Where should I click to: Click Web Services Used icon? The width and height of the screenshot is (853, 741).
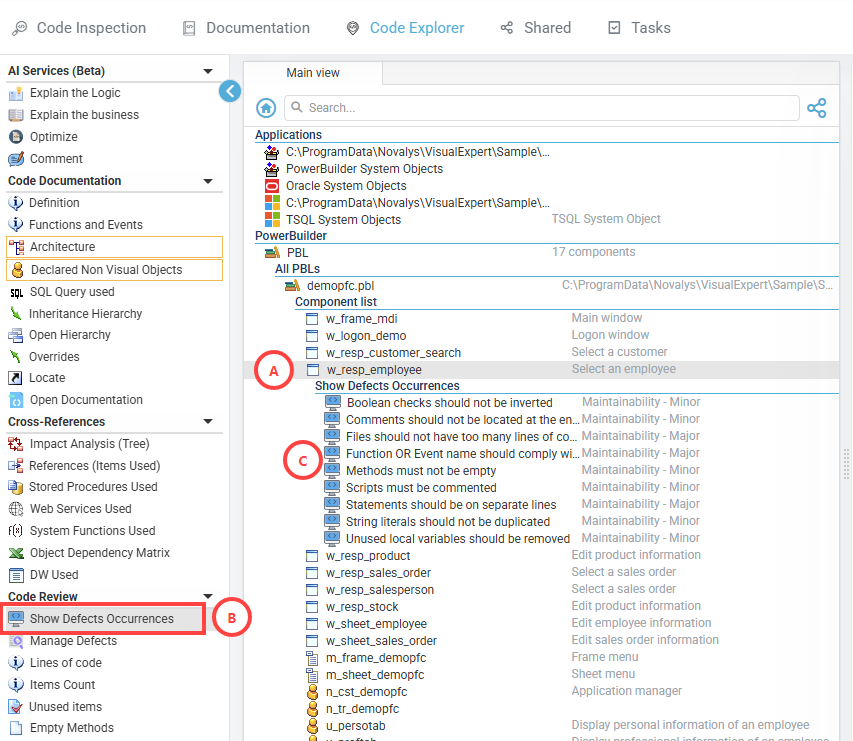click(16, 509)
